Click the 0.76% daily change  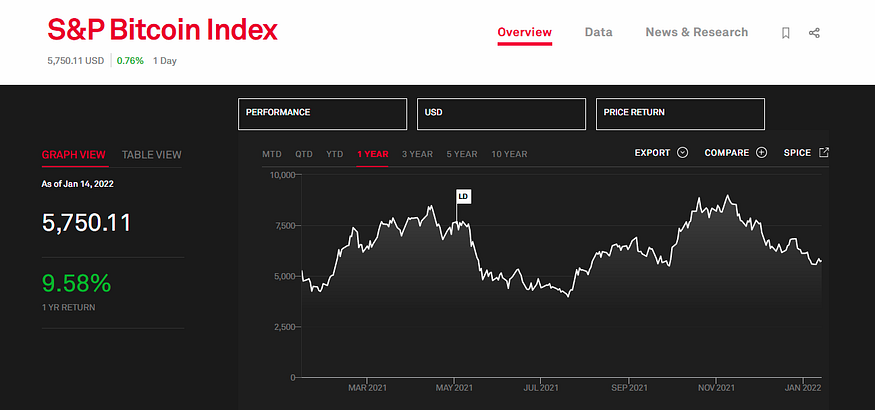coord(130,61)
